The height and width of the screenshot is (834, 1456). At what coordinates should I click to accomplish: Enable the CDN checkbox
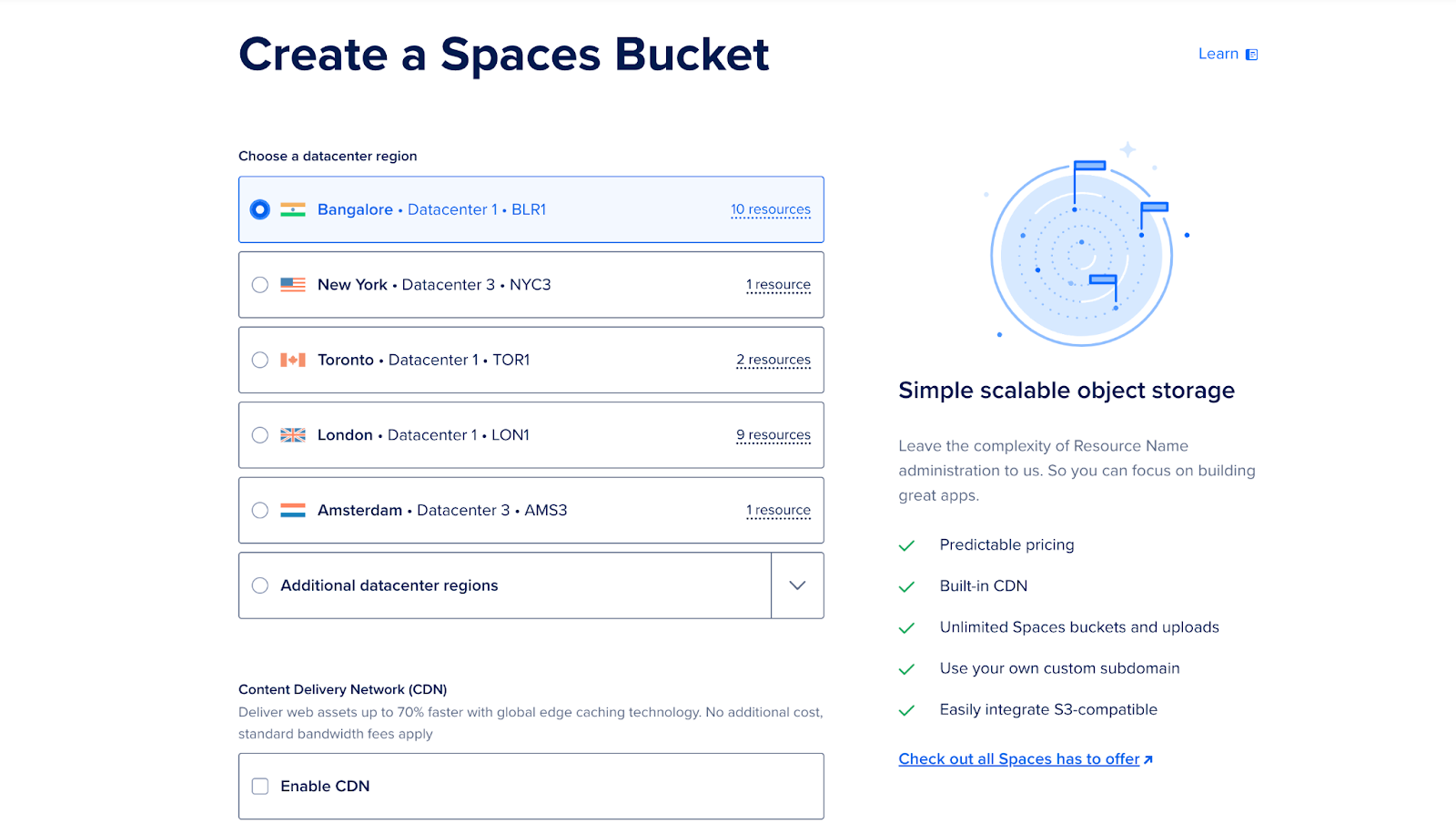tap(260, 787)
